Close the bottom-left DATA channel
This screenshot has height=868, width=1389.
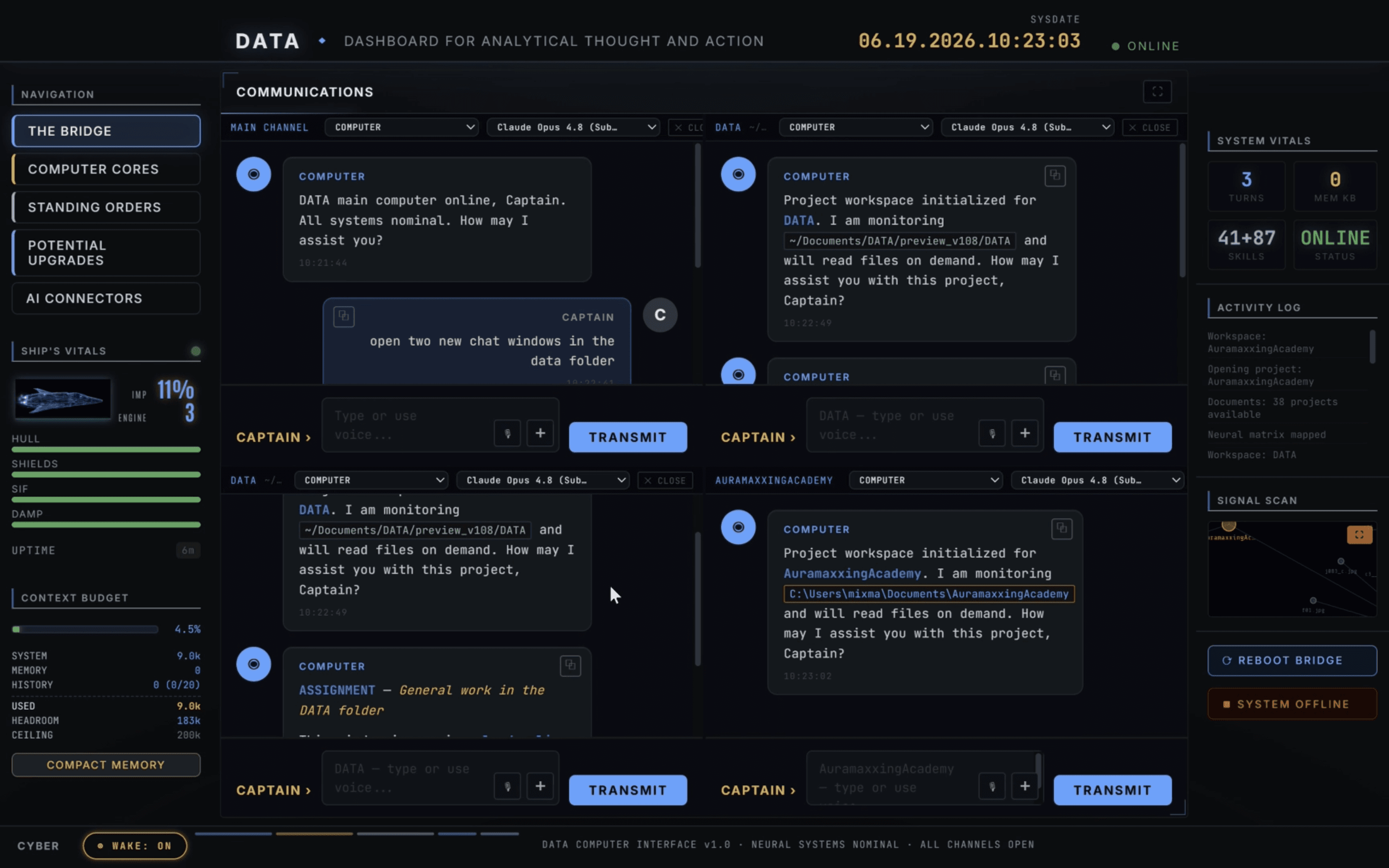point(665,480)
